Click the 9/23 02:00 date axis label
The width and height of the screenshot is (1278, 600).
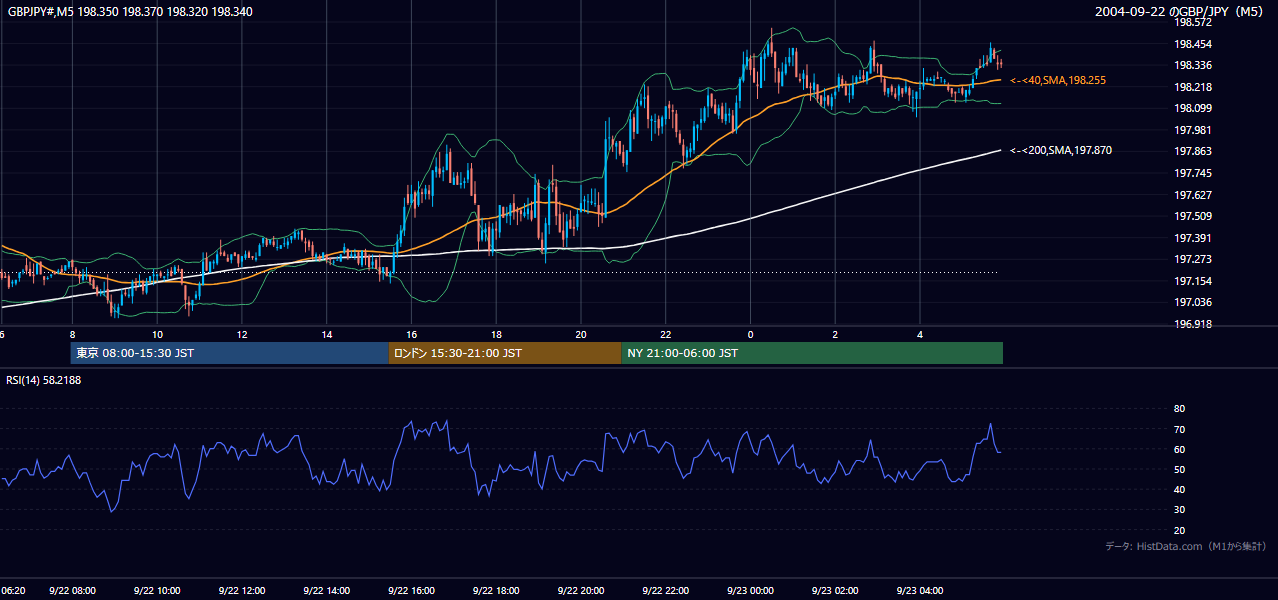pos(835,591)
